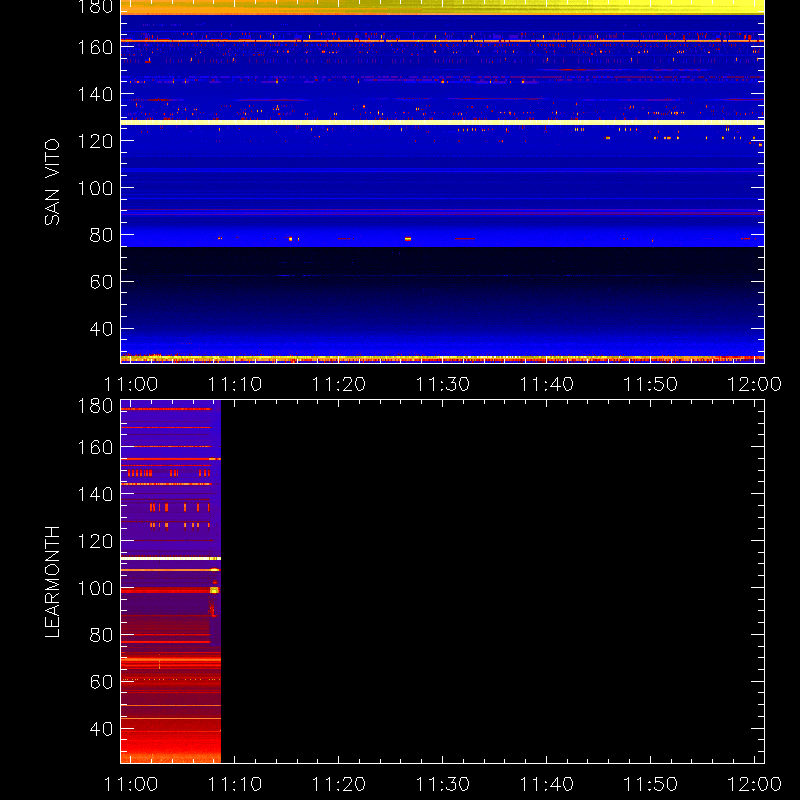Image resolution: width=800 pixels, height=800 pixels.
Task: Select 12:00 time label under San Vito plot
Action: pyautogui.click(x=754, y=384)
